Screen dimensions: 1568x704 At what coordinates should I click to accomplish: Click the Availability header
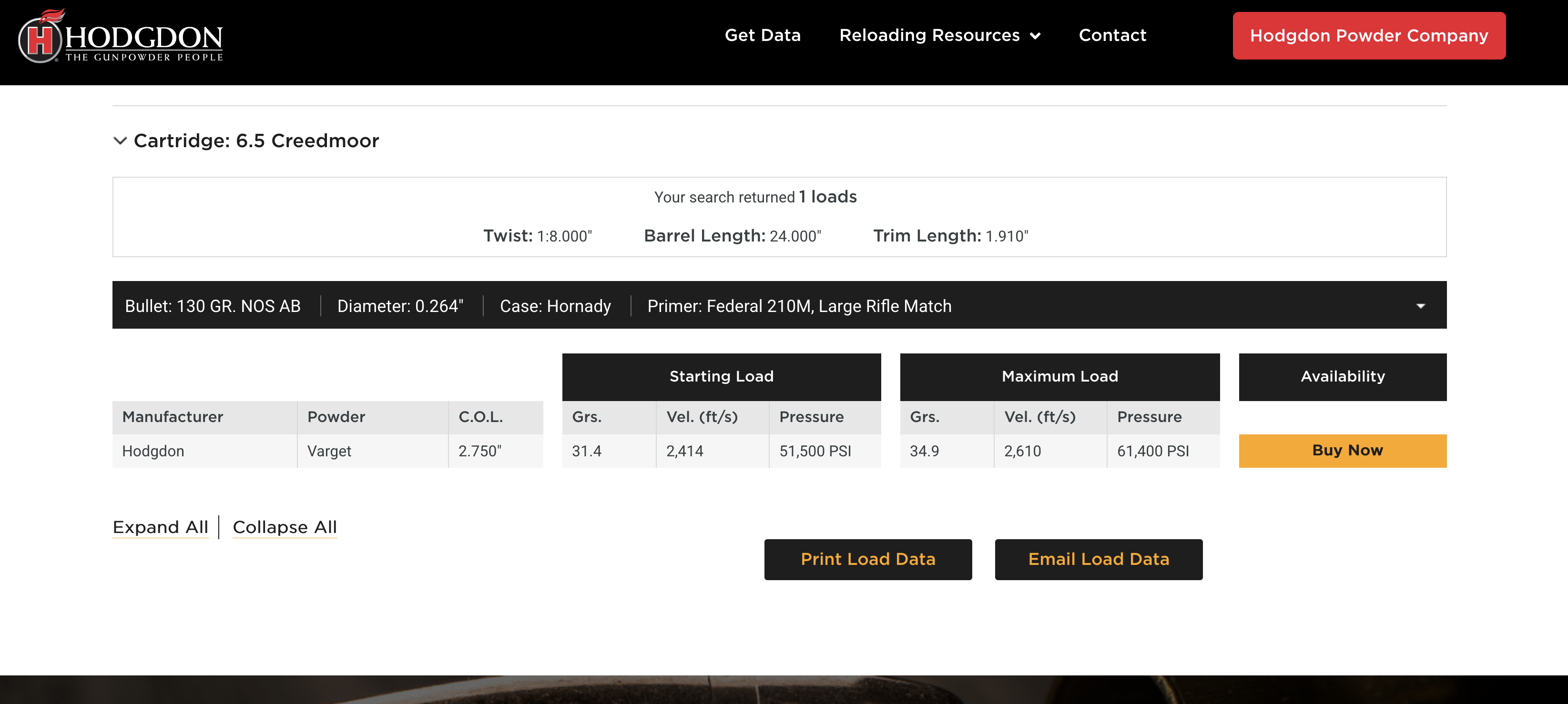pyautogui.click(x=1343, y=377)
